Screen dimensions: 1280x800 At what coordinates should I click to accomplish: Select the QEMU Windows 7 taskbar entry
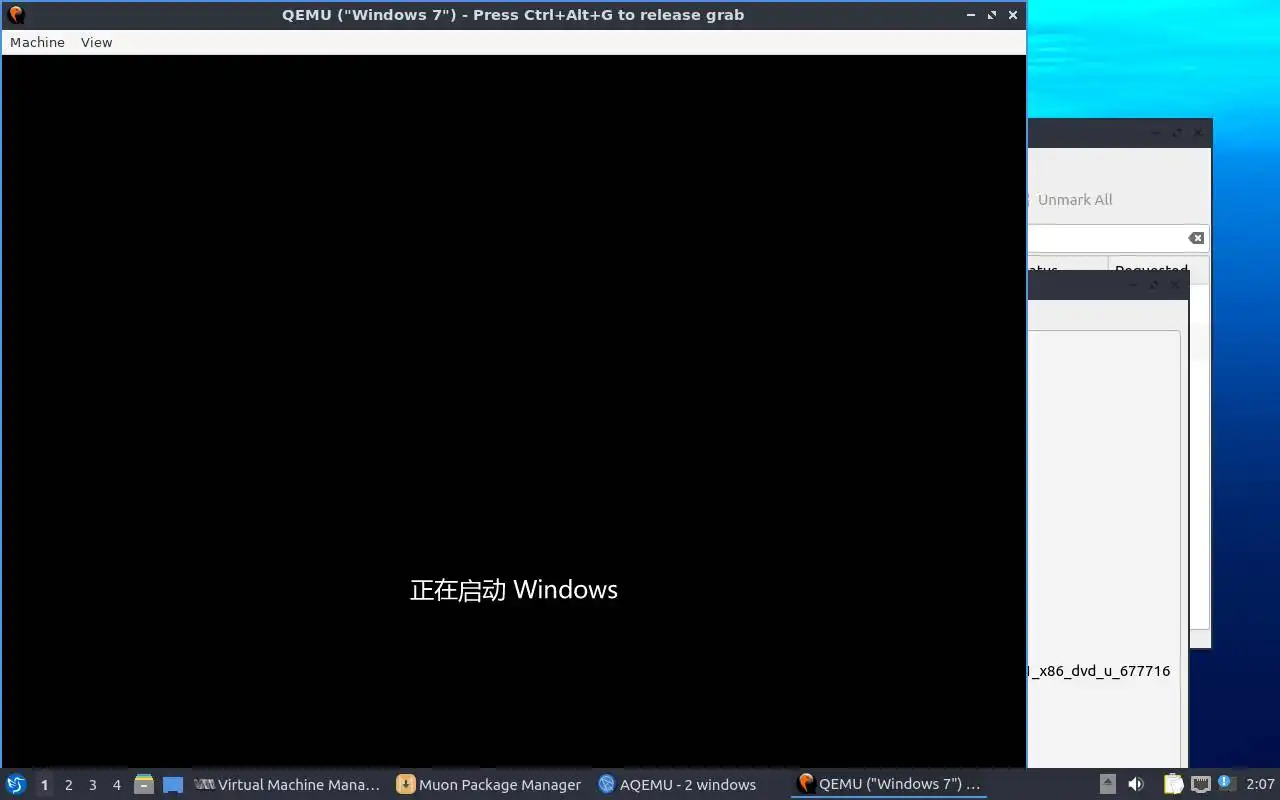pyautogui.click(x=889, y=785)
